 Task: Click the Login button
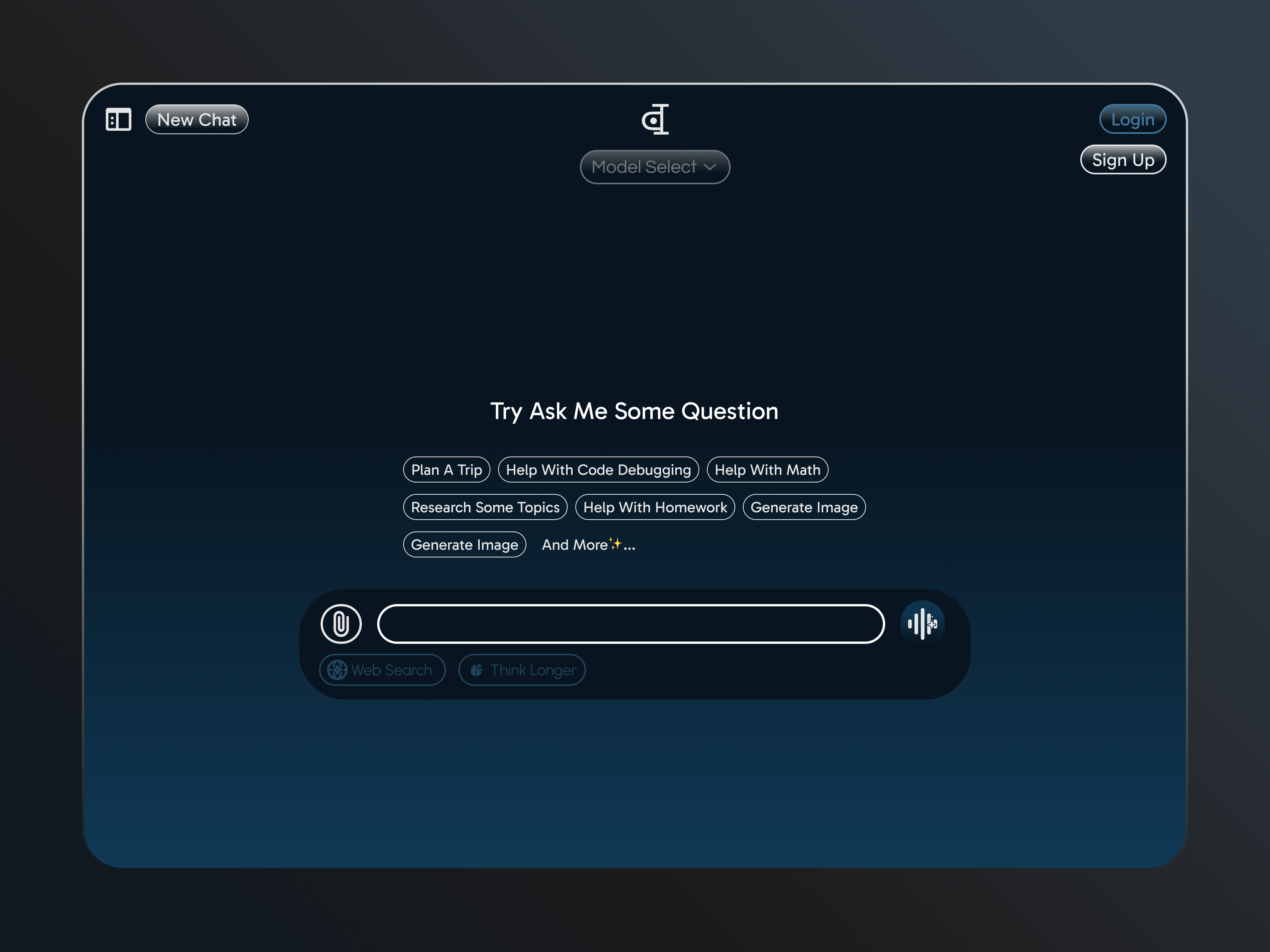point(1132,119)
